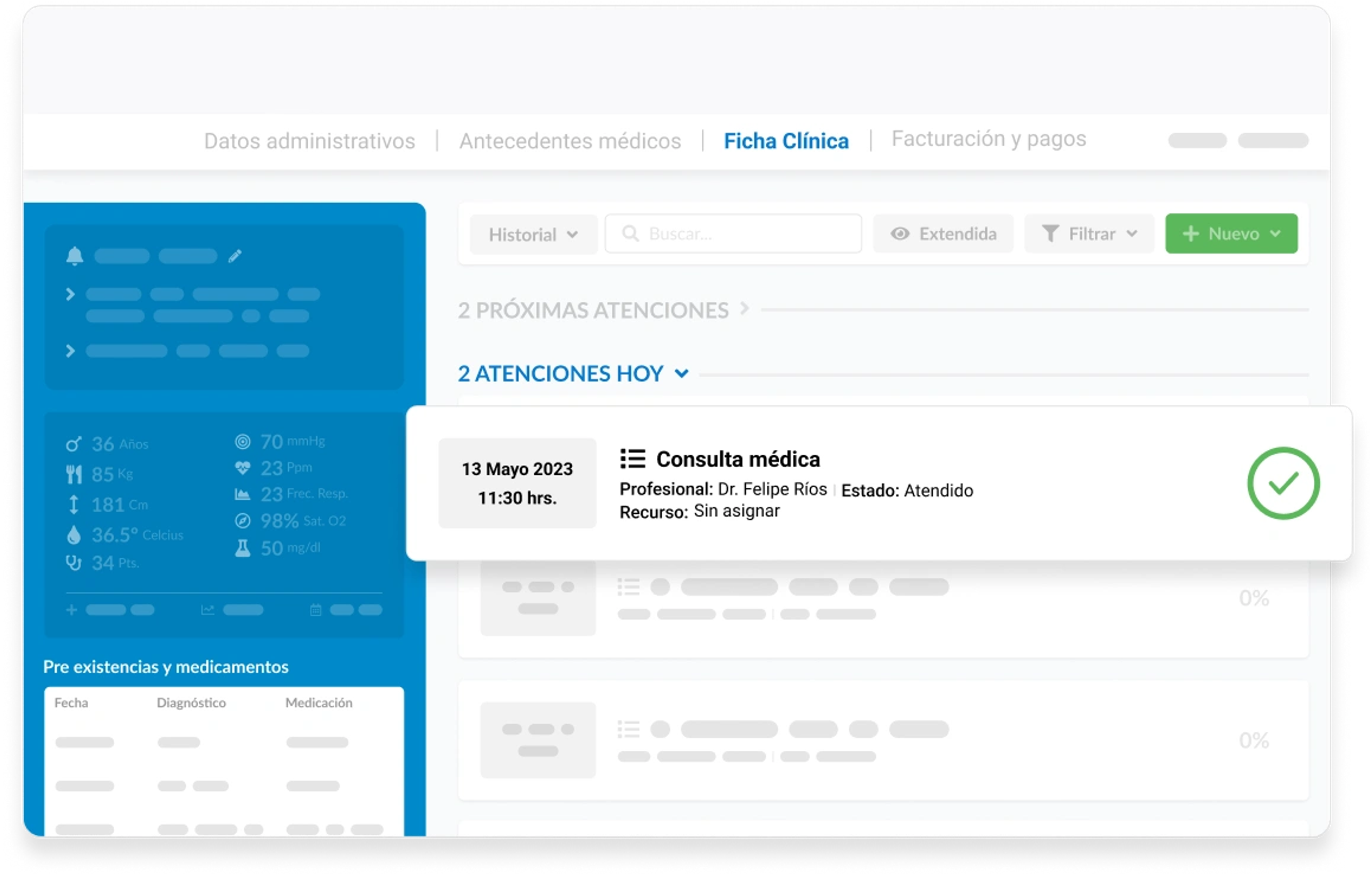Click the search magnifier icon
The height and width of the screenshot is (874, 1372).
tap(630, 234)
